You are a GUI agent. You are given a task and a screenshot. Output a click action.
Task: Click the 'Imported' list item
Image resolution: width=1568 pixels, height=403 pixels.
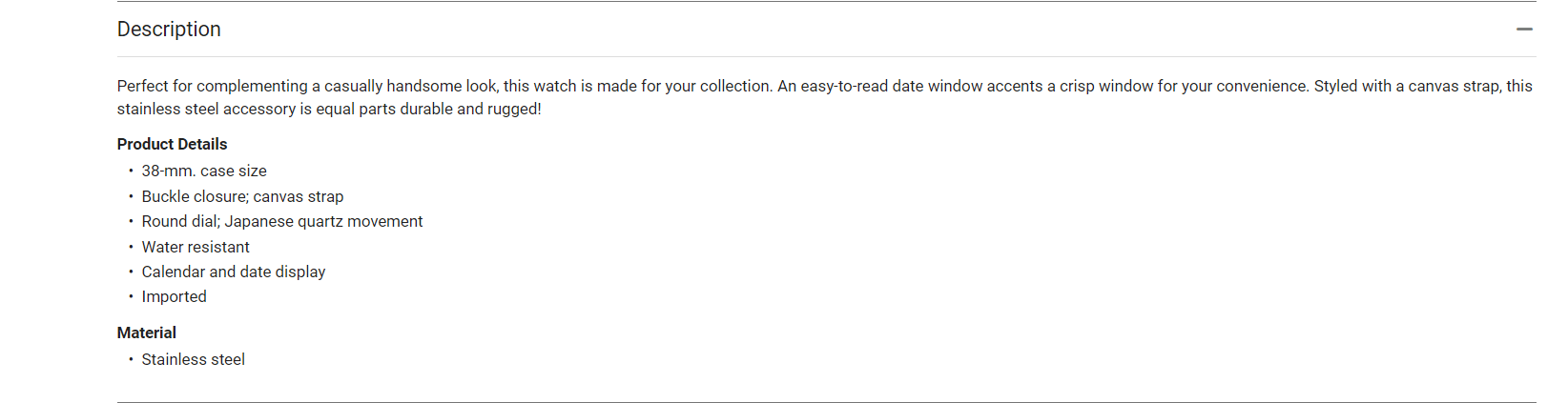pos(174,296)
